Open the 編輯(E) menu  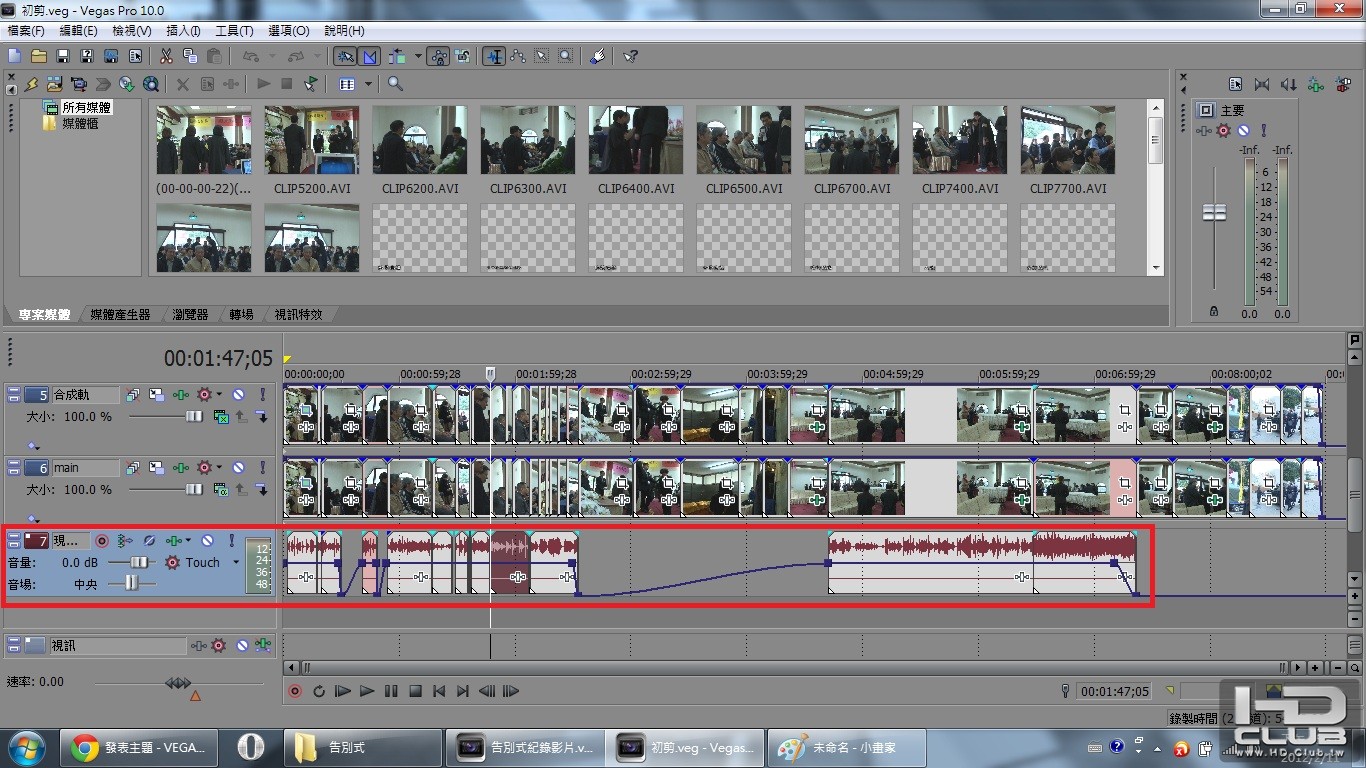coord(79,31)
